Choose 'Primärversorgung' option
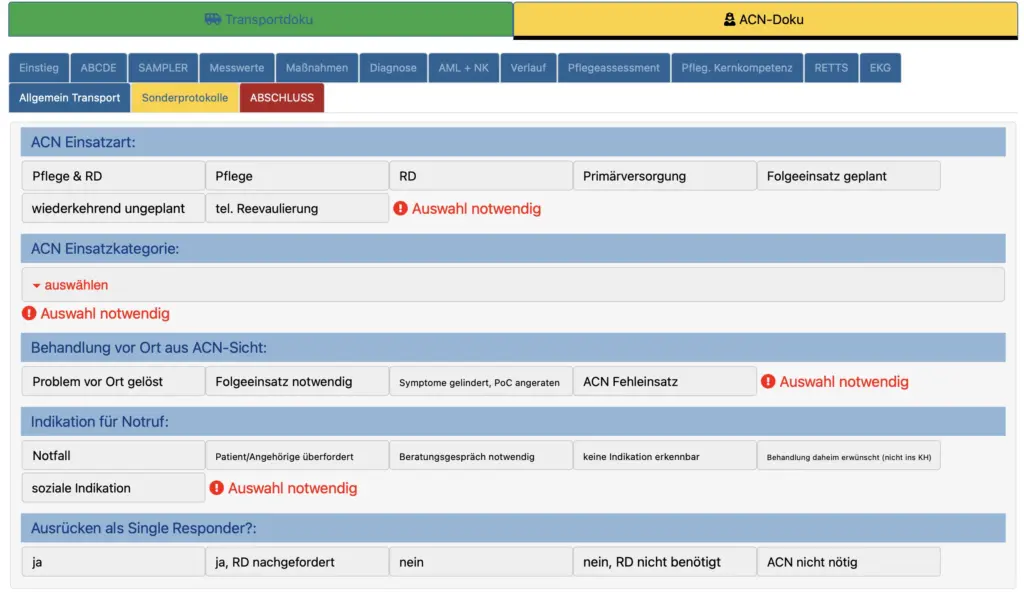 click(664, 176)
